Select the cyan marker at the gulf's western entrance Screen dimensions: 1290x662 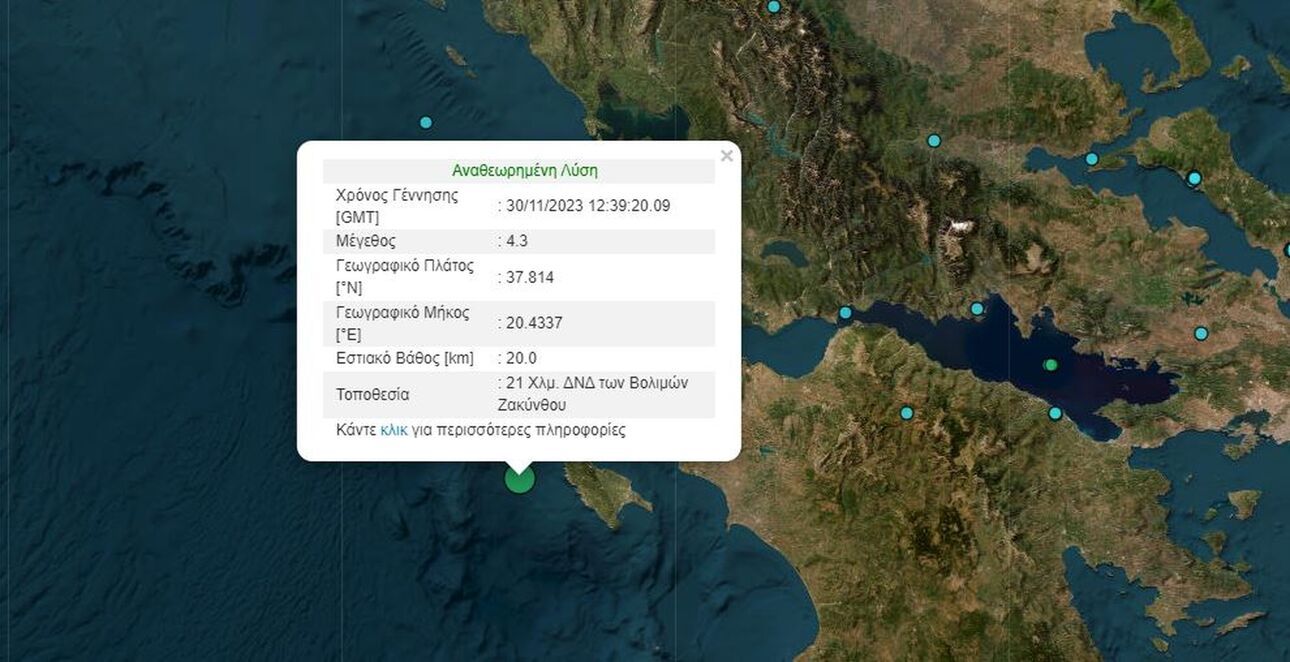[x=845, y=313]
